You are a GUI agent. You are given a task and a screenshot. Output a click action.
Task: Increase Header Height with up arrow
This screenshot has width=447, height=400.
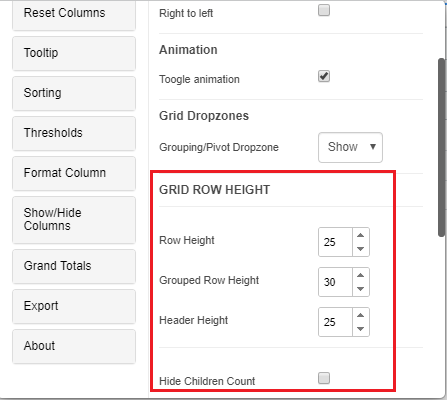point(360,315)
